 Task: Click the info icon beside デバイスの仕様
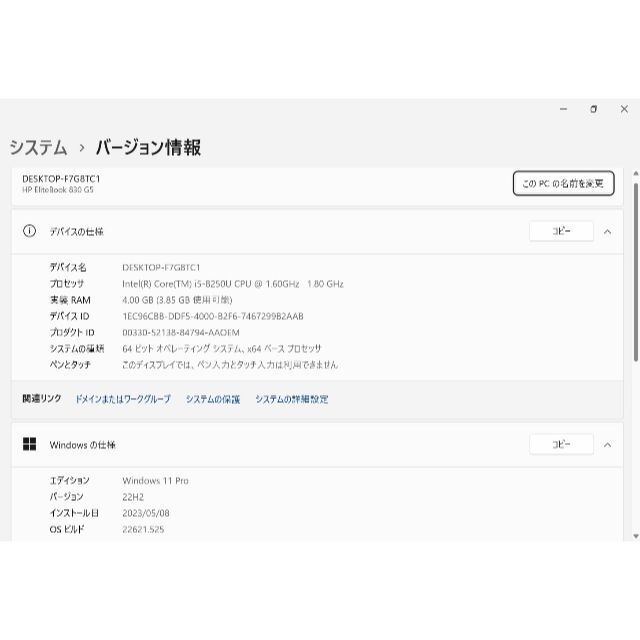[29, 231]
